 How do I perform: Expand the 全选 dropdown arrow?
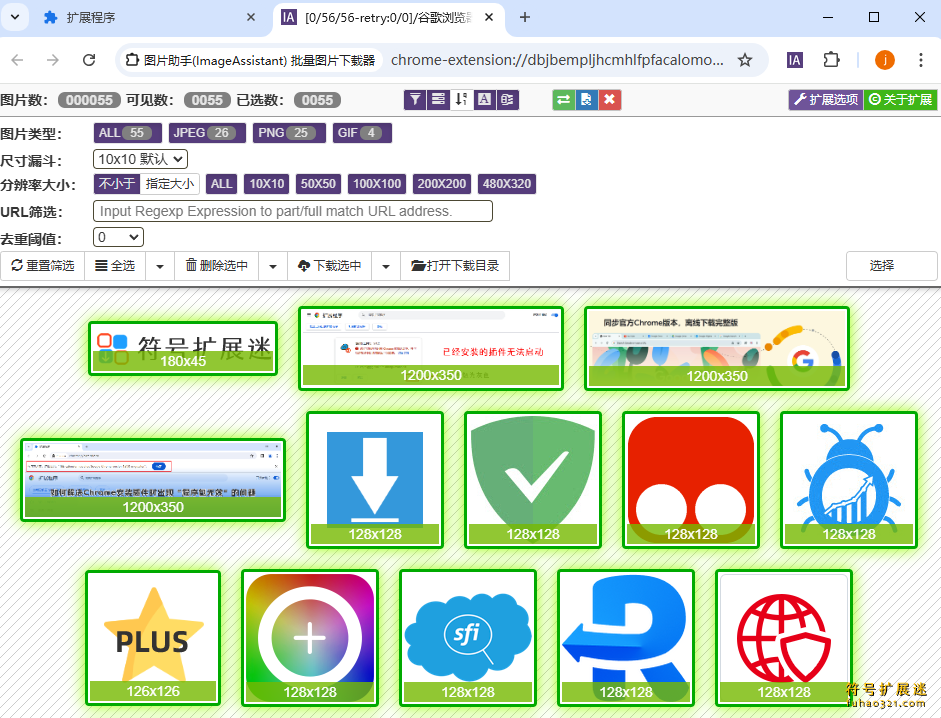160,266
